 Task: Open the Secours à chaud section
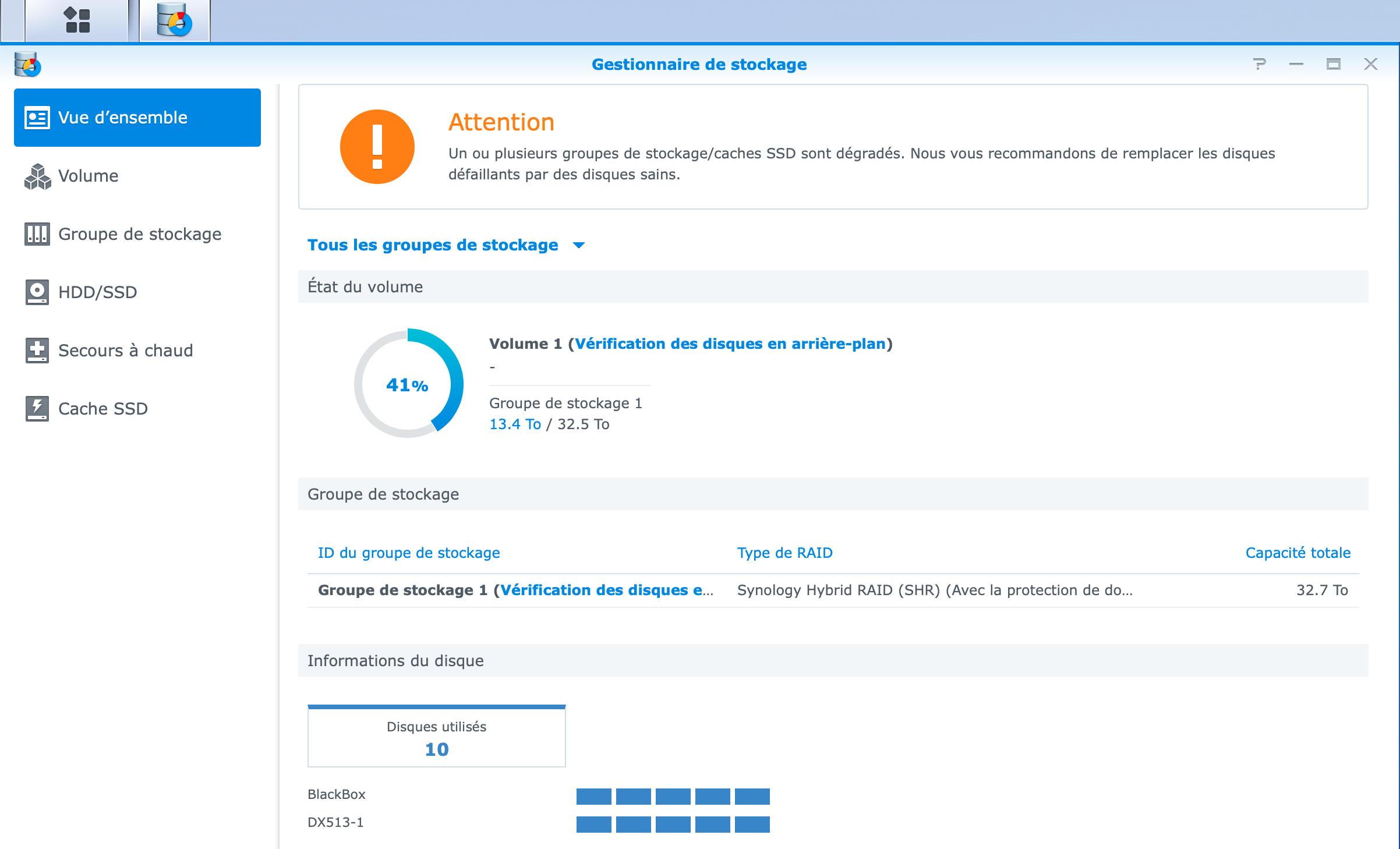[137, 351]
